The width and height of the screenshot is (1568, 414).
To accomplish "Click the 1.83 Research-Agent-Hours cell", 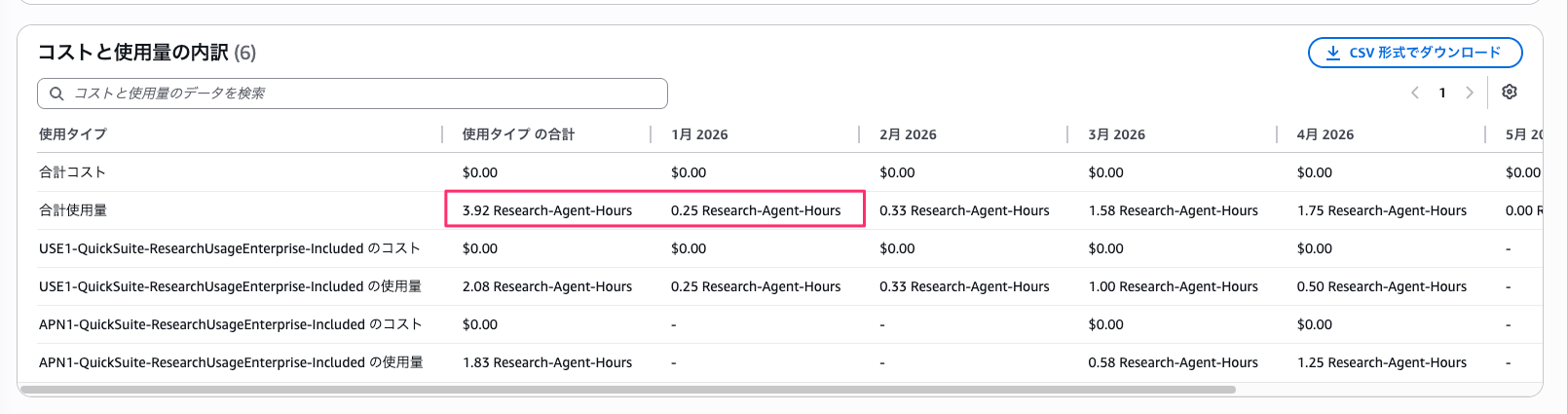I will 547,362.
